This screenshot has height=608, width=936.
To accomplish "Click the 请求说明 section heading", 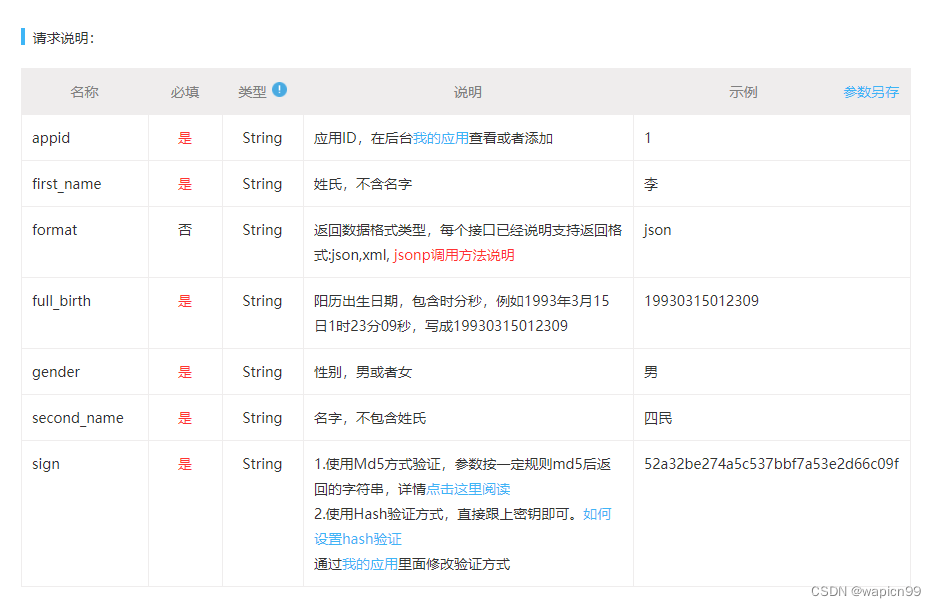I will pyautogui.click(x=63, y=38).
